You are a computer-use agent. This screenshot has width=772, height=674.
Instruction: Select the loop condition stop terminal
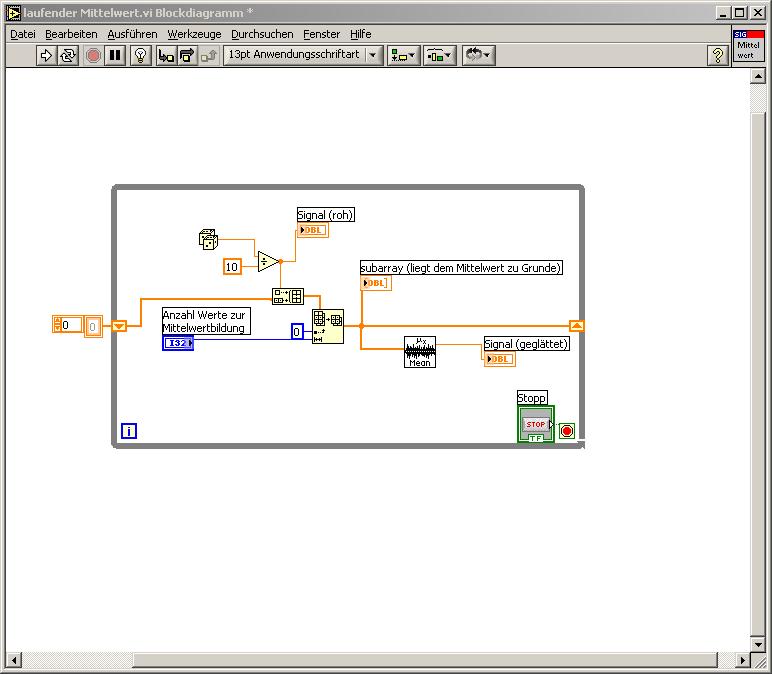click(x=567, y=431)
